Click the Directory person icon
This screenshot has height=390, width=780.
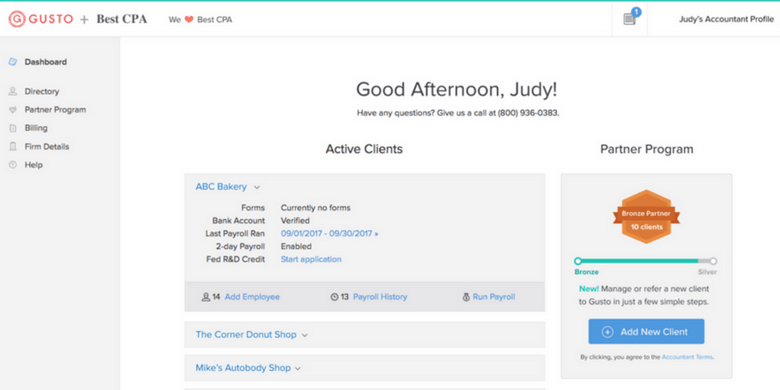[x=13, y=92]
